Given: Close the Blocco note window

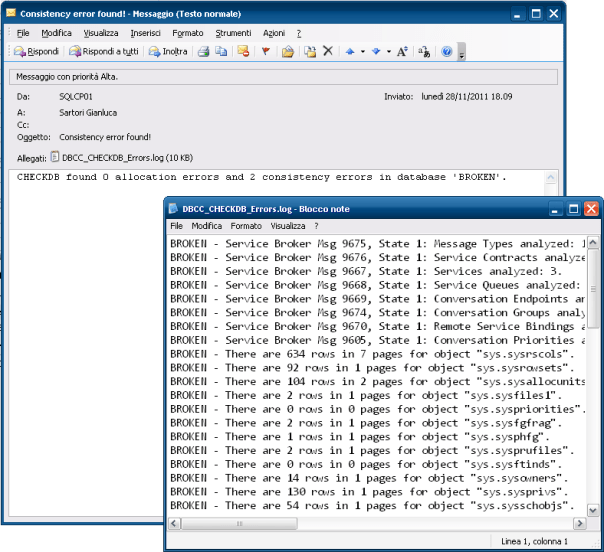Looking at the screenshot, I should 591,209.
